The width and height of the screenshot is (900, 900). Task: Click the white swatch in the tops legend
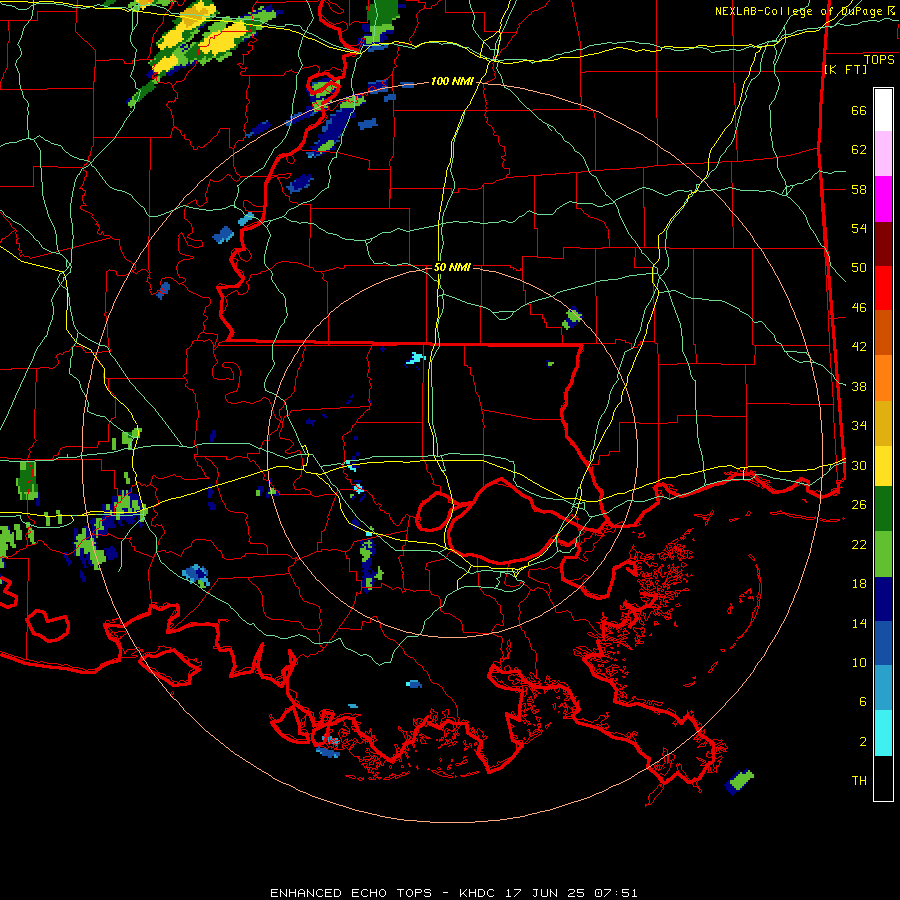coord(883,110)
